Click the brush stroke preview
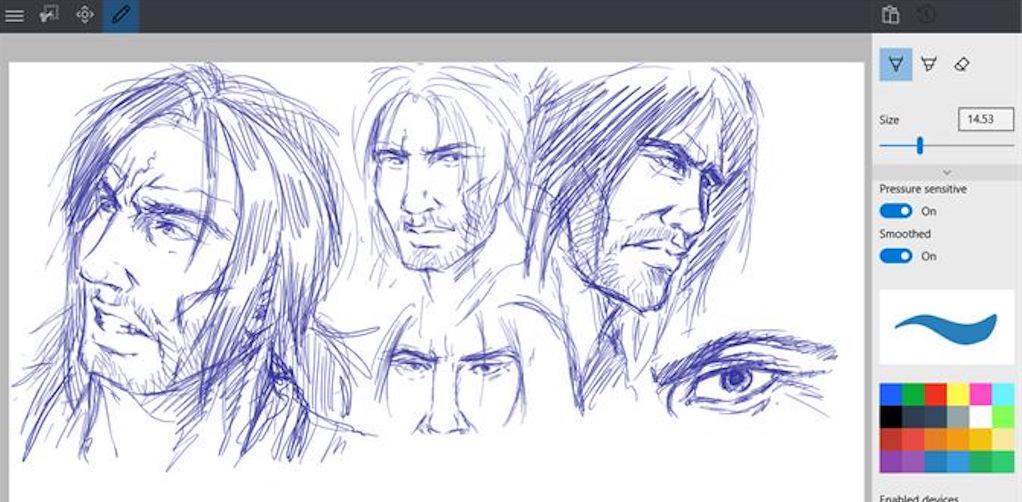The image size is (1022, 502). pos(946,327)
